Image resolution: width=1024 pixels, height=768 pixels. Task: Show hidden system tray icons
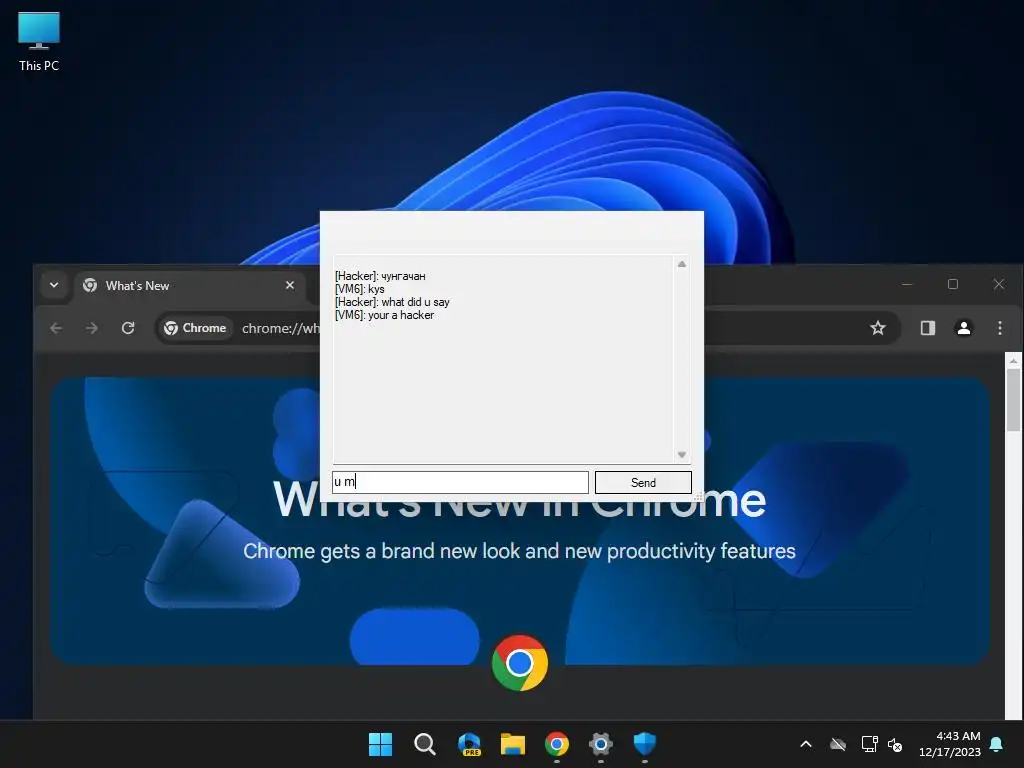pyautogui.click(x=806, y=744)
